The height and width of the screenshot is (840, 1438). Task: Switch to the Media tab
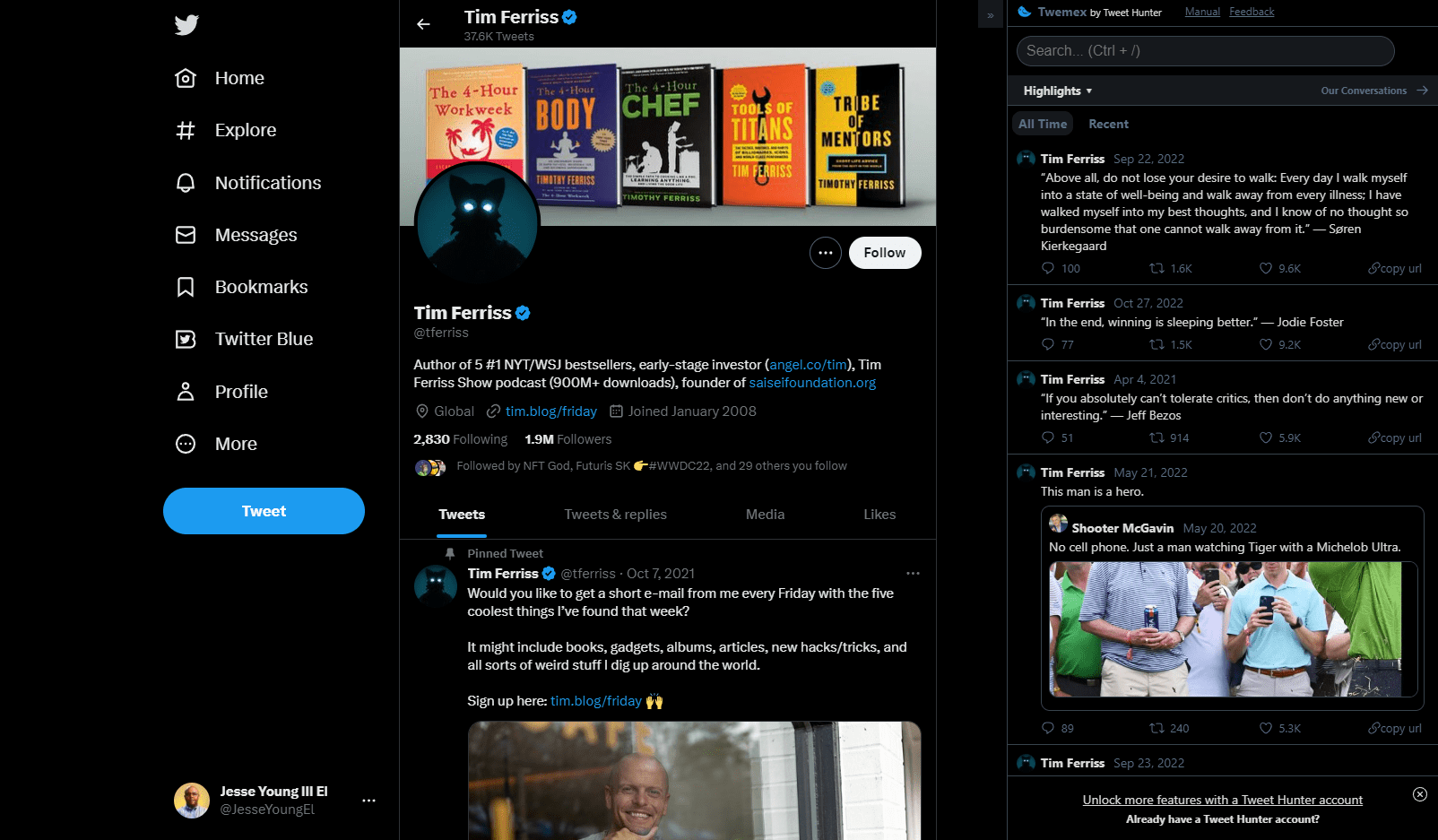click(x=765, y=515)
